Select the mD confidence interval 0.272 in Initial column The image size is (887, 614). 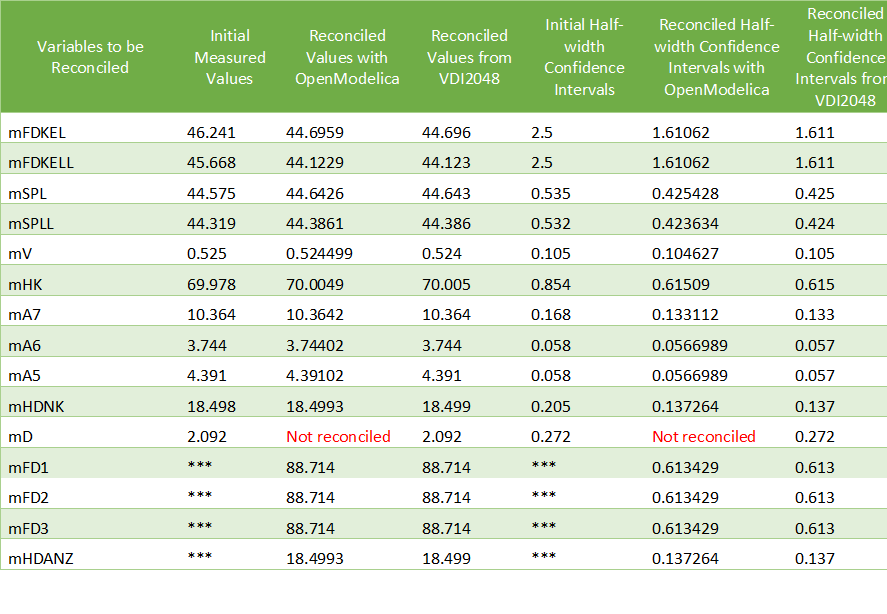548,437
